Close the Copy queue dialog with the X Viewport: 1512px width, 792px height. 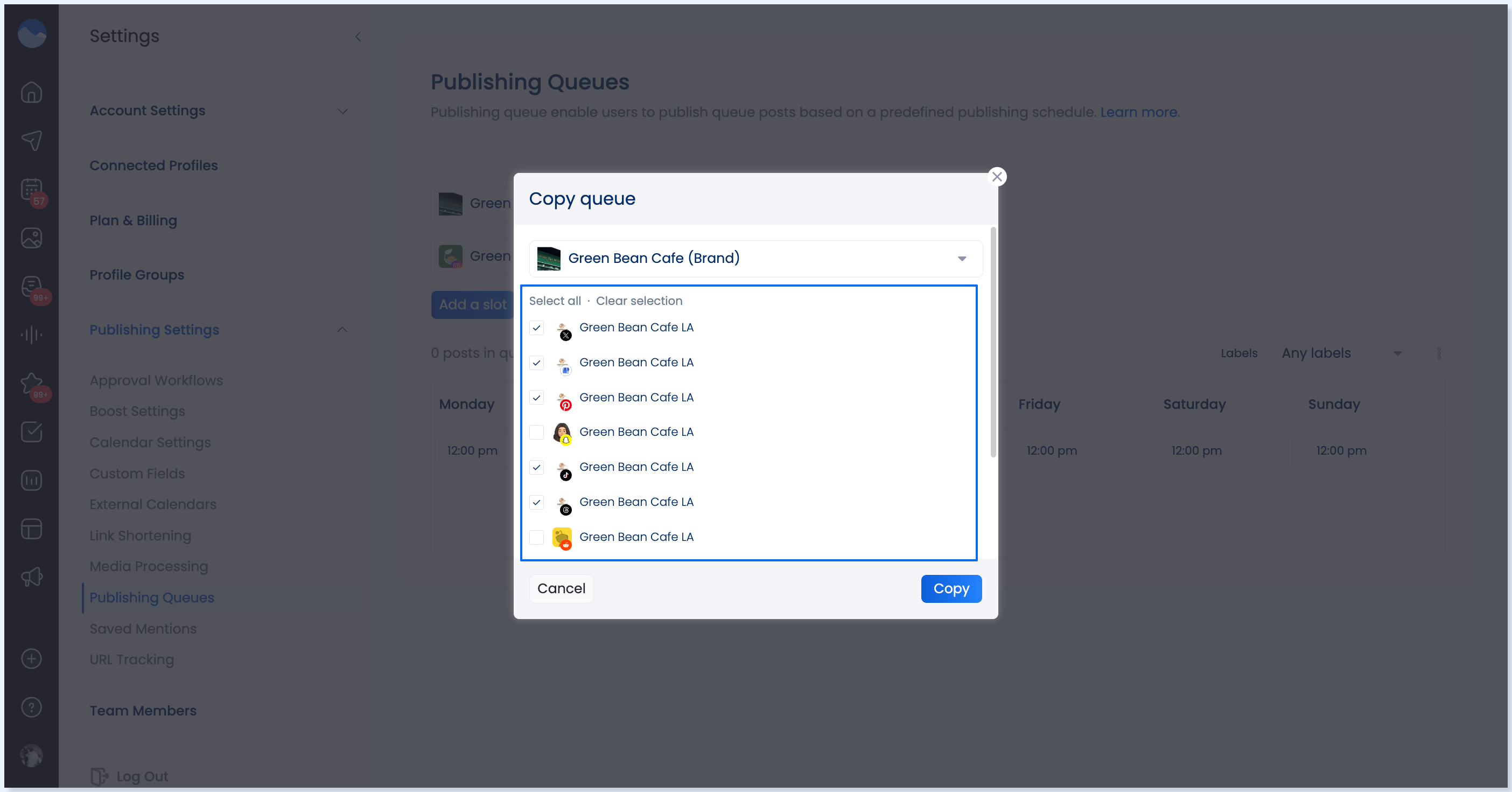tap(997, 176)
